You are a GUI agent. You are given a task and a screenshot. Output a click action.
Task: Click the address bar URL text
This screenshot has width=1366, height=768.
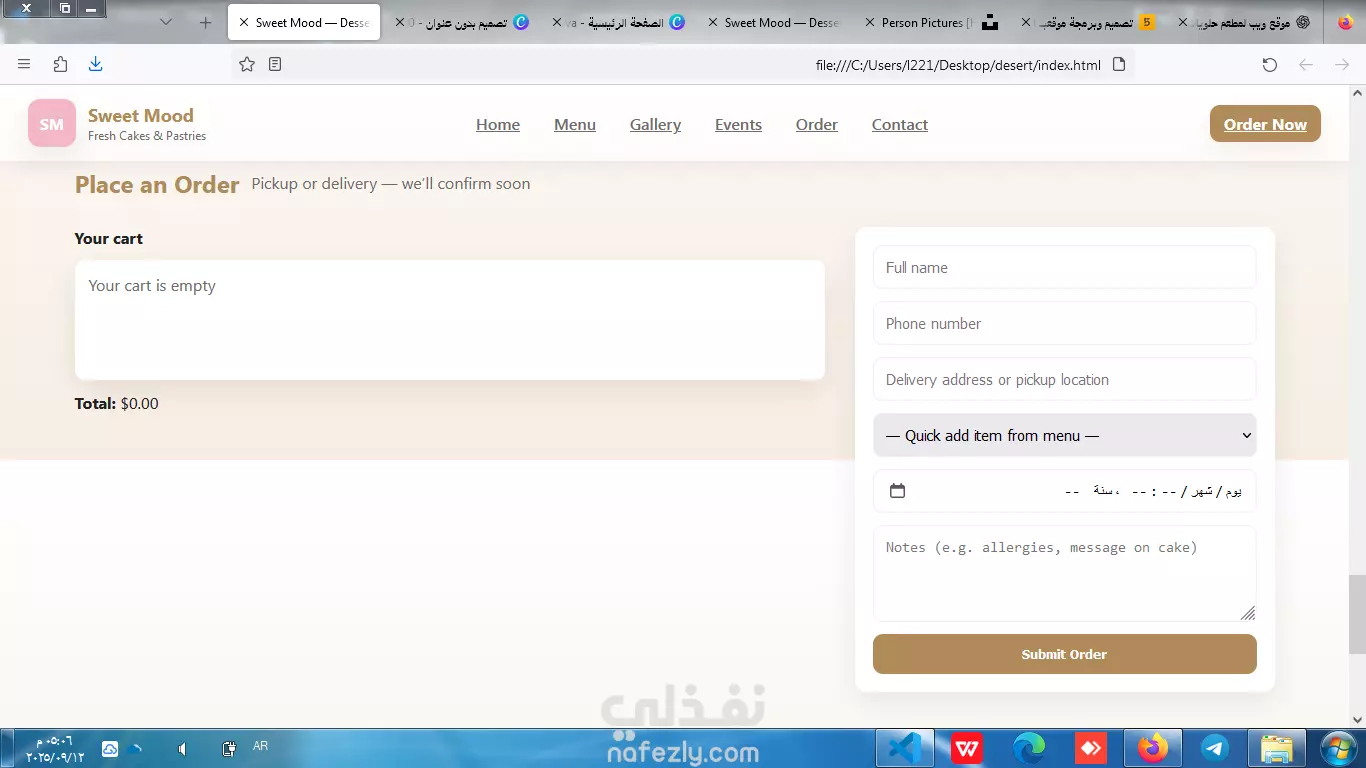pos(958,65)
